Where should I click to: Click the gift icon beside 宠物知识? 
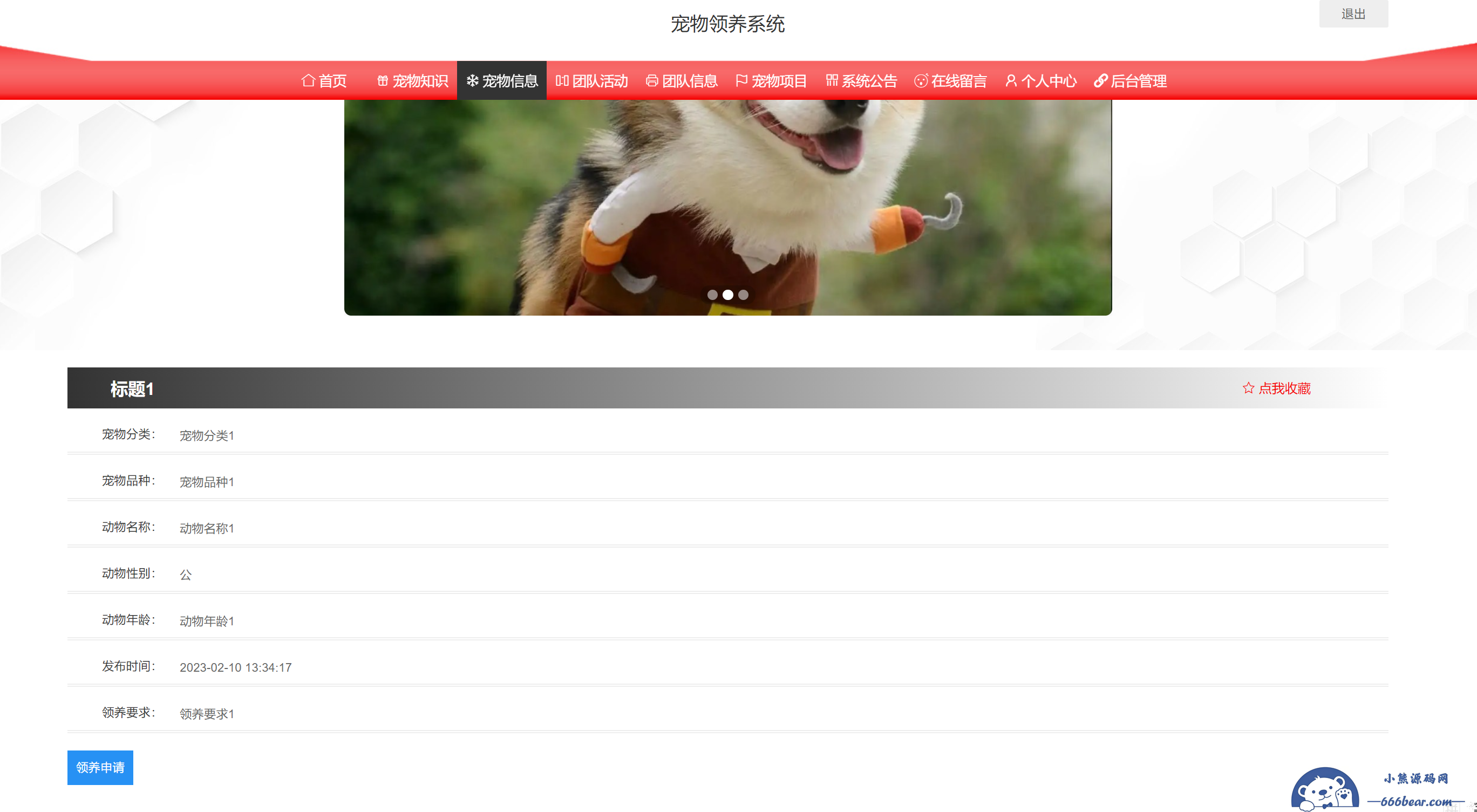383,81
